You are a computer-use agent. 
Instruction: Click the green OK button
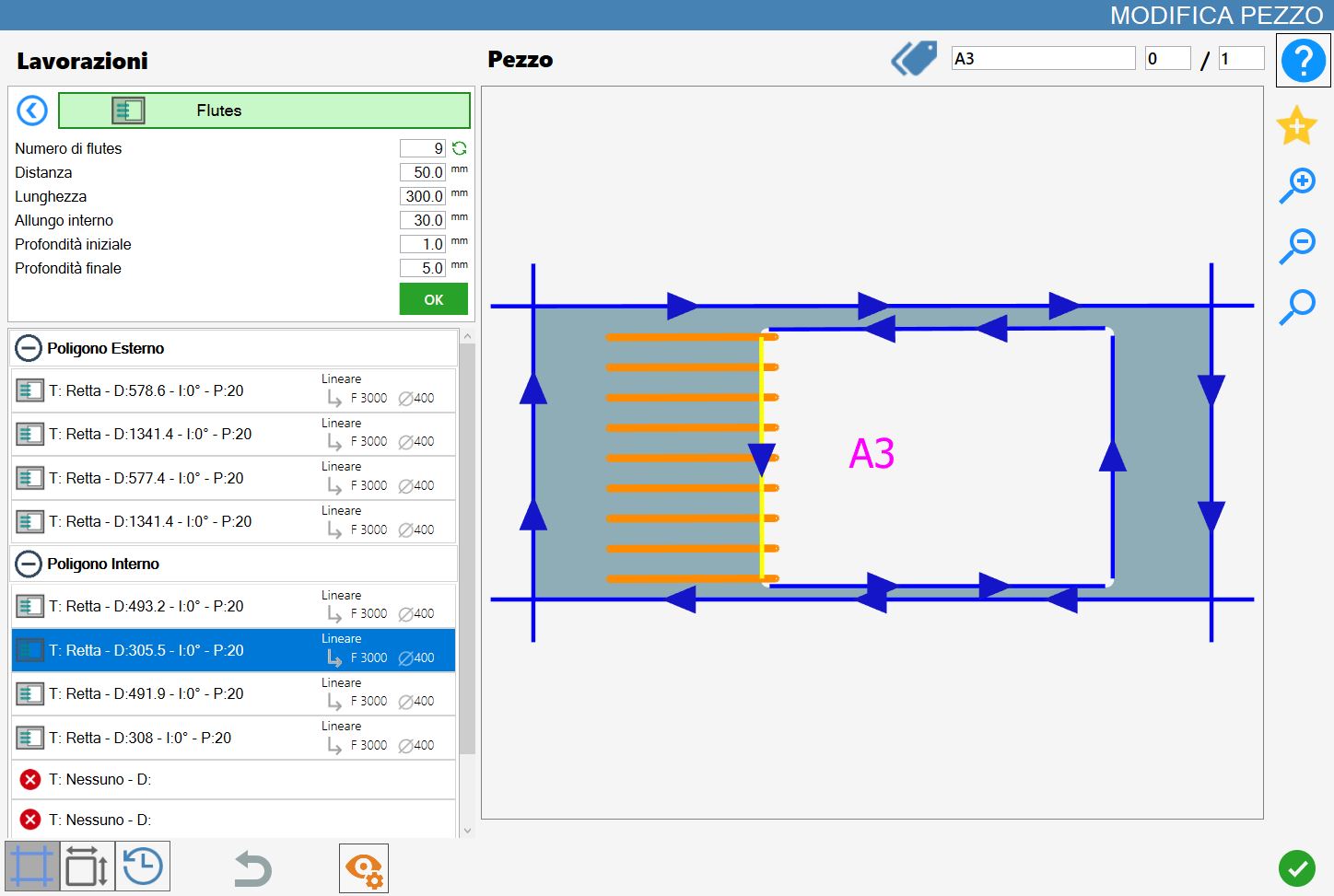(x=433, y=299)
